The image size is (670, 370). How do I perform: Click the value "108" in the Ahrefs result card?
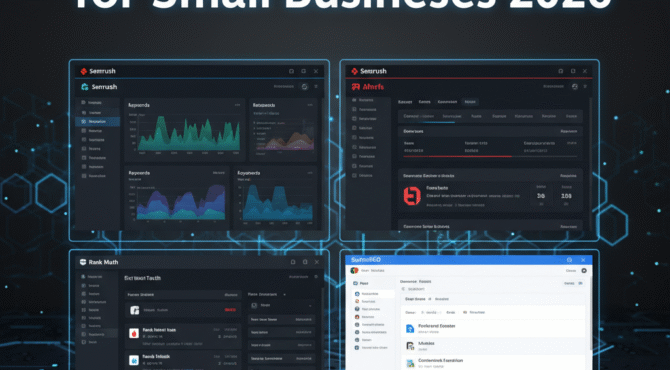coord(567,196)
